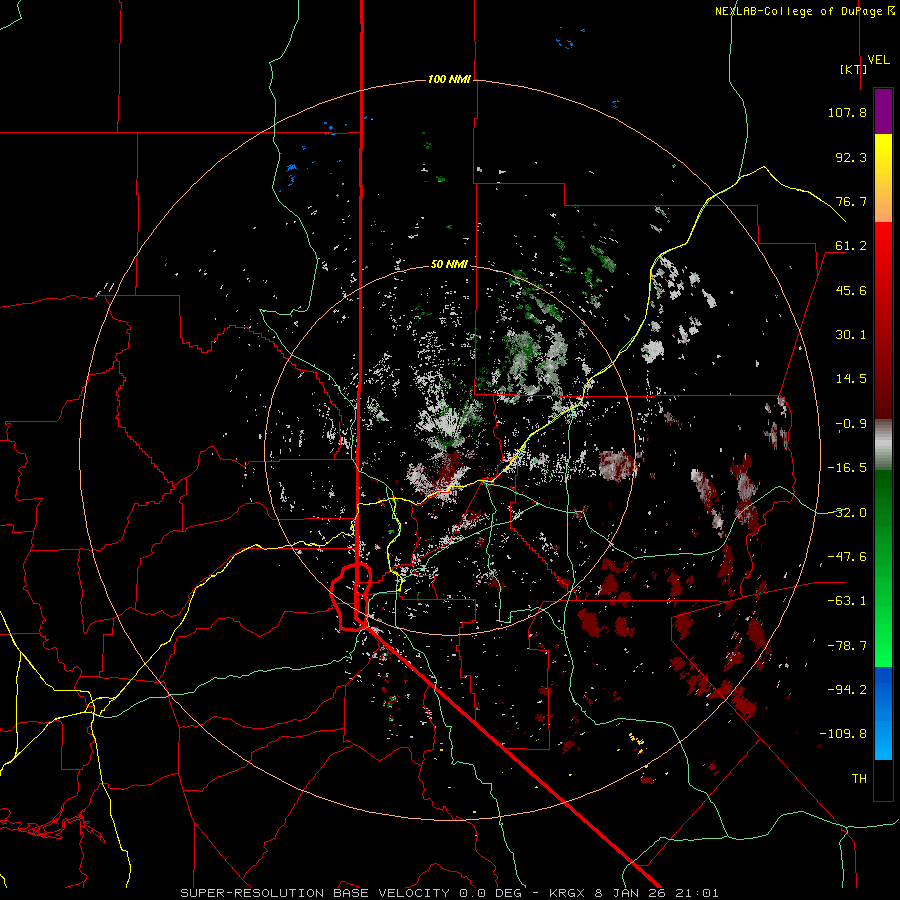Screen dimensions: 900x900
Task: Click the 76.7 legend value
Action: [851, 201]
